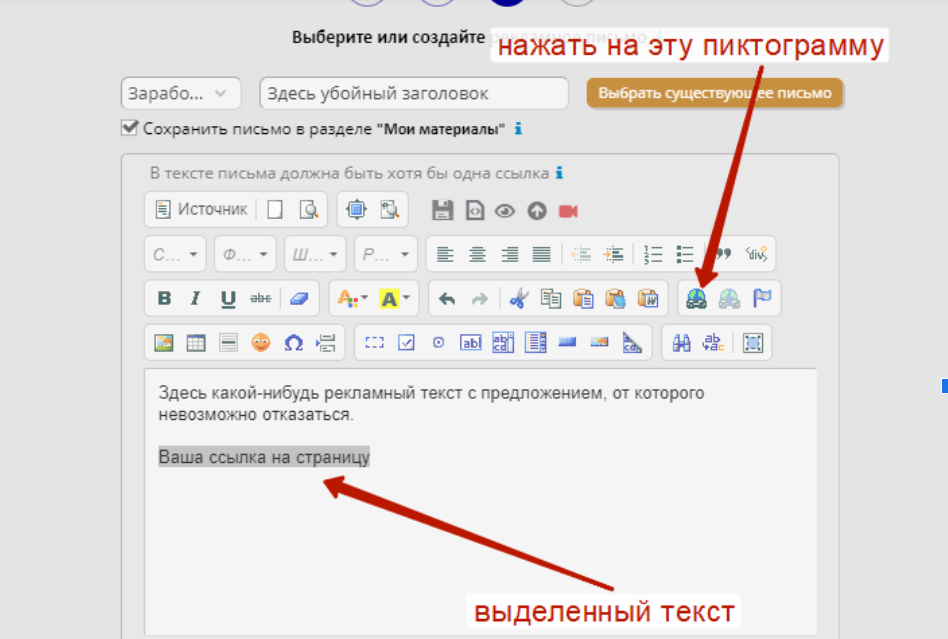Toggle bold formatting
This screenshot has width=948, height=639.
(x=164, y=298)
